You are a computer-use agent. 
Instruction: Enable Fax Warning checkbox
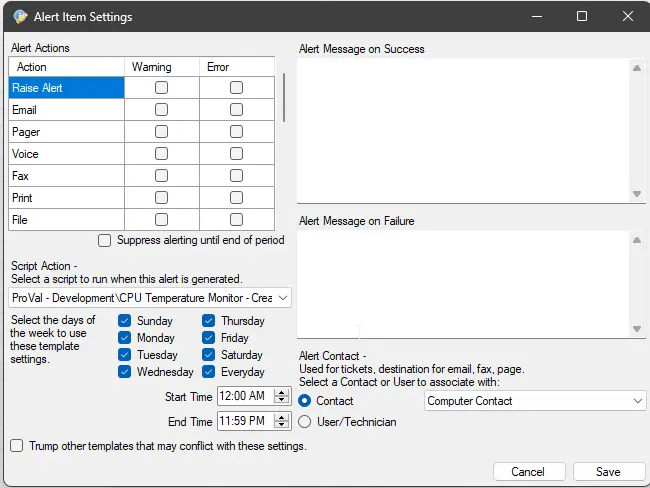tap(161, 175)
